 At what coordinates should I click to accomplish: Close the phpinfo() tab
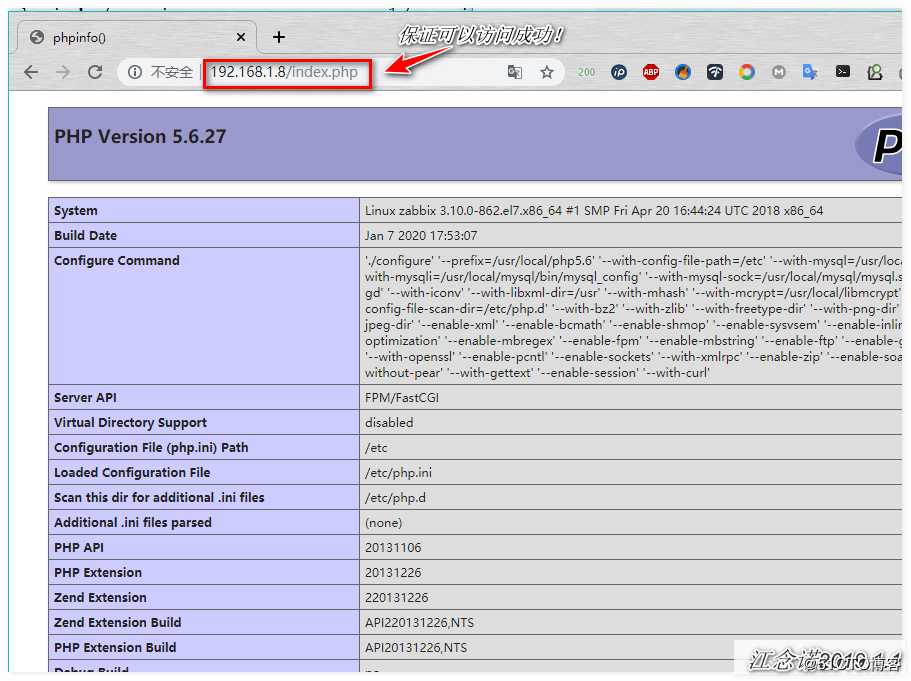point(241,37)
